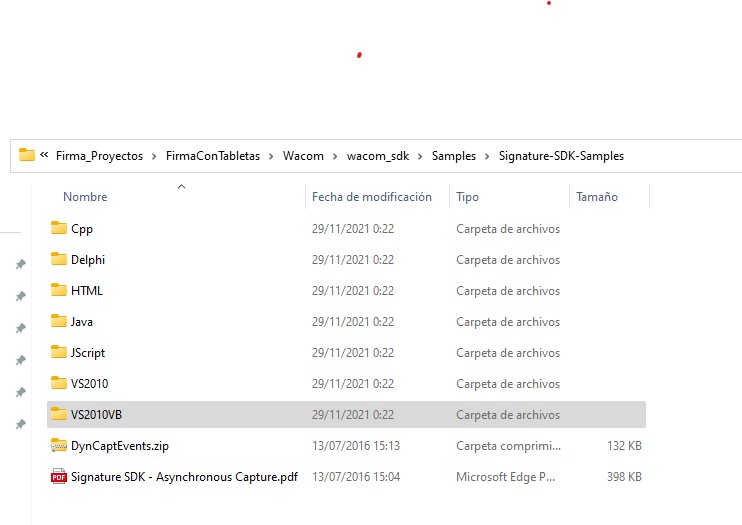Sort by Tipo column header
Screen dimensions: 742x525
[x=468, y=197]
